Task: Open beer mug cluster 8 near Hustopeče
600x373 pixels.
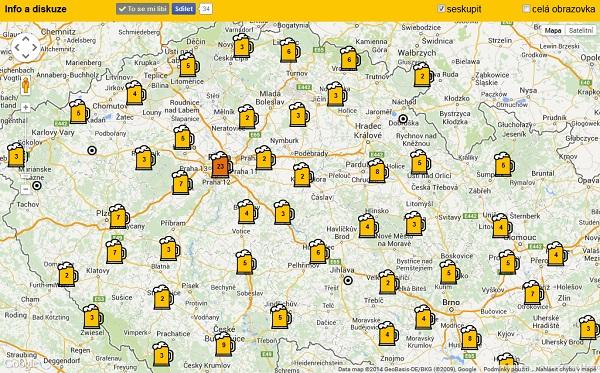Action: point(470,338)
